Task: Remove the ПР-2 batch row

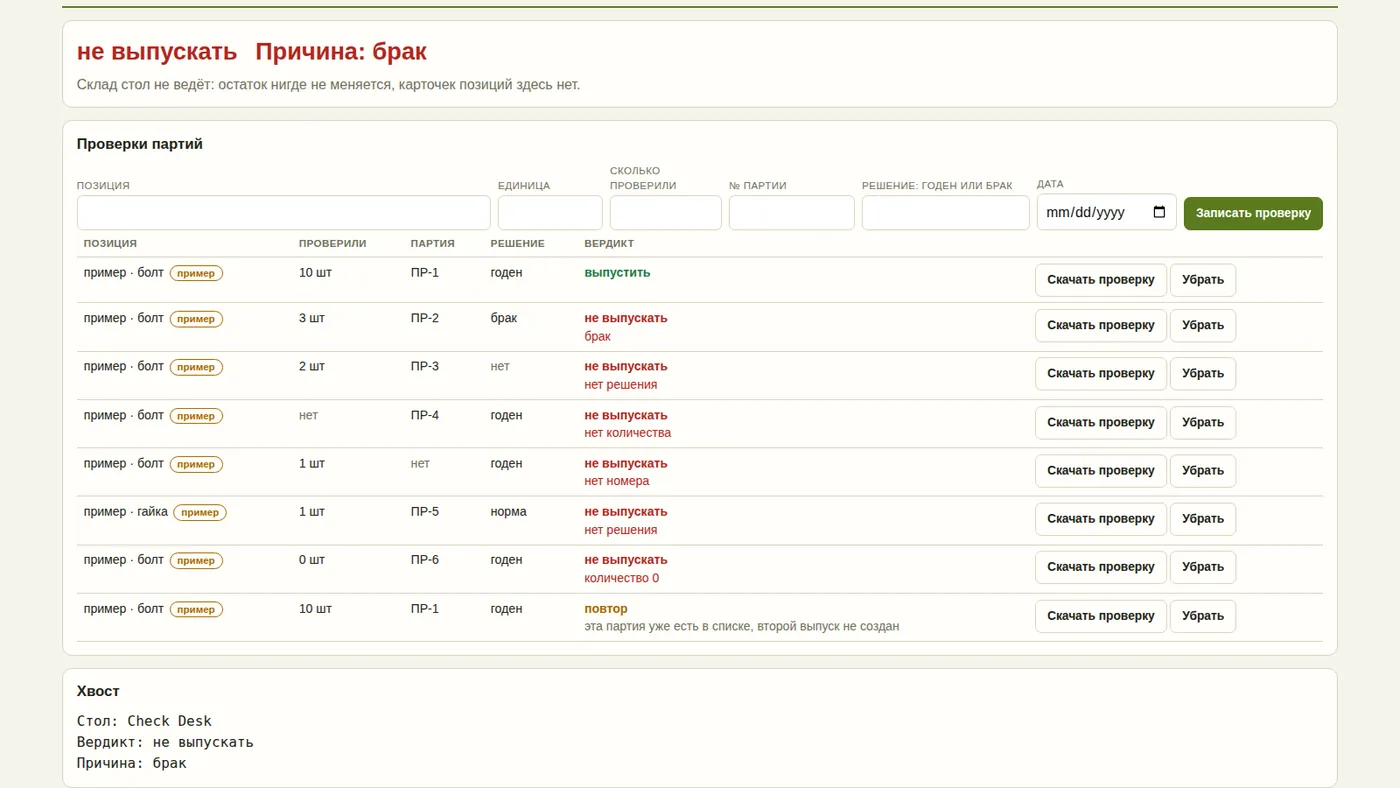Action: coord(1203,326)
